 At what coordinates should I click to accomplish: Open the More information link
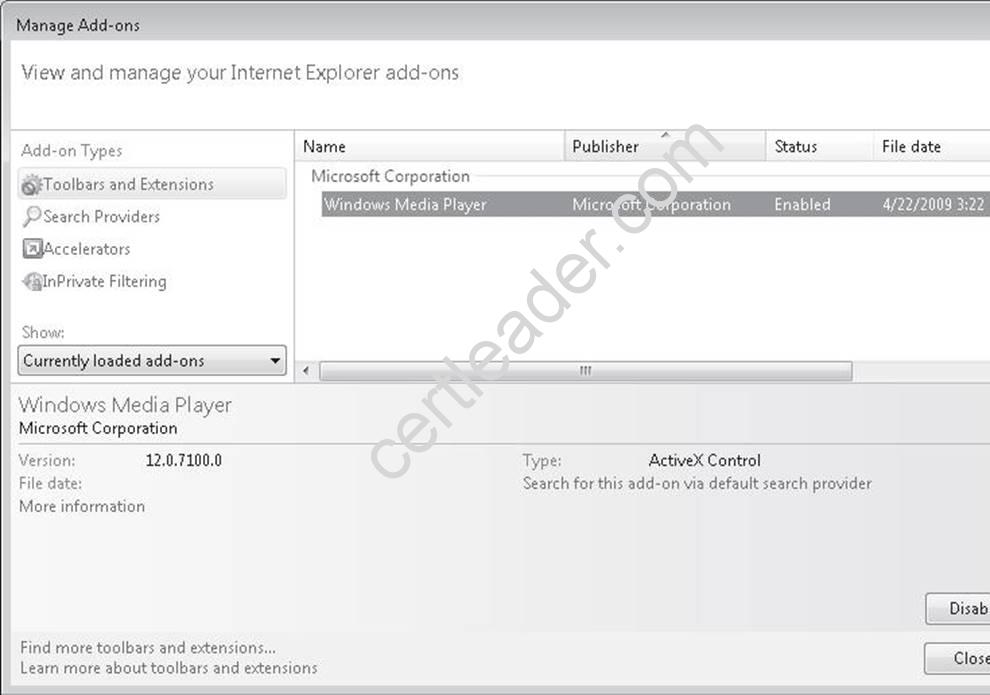pos(82,506)
